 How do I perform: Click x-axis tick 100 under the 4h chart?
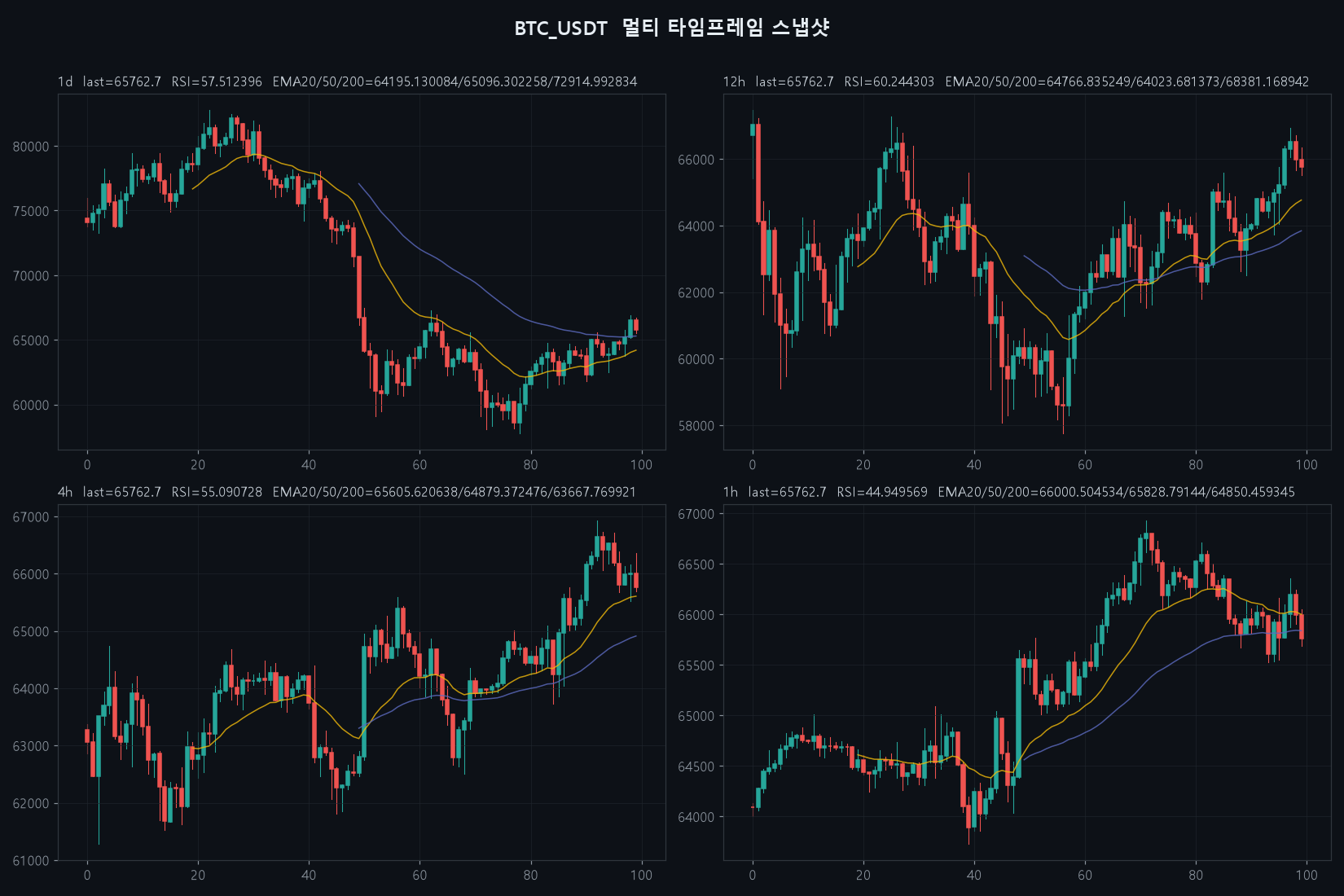coord(641,876)
